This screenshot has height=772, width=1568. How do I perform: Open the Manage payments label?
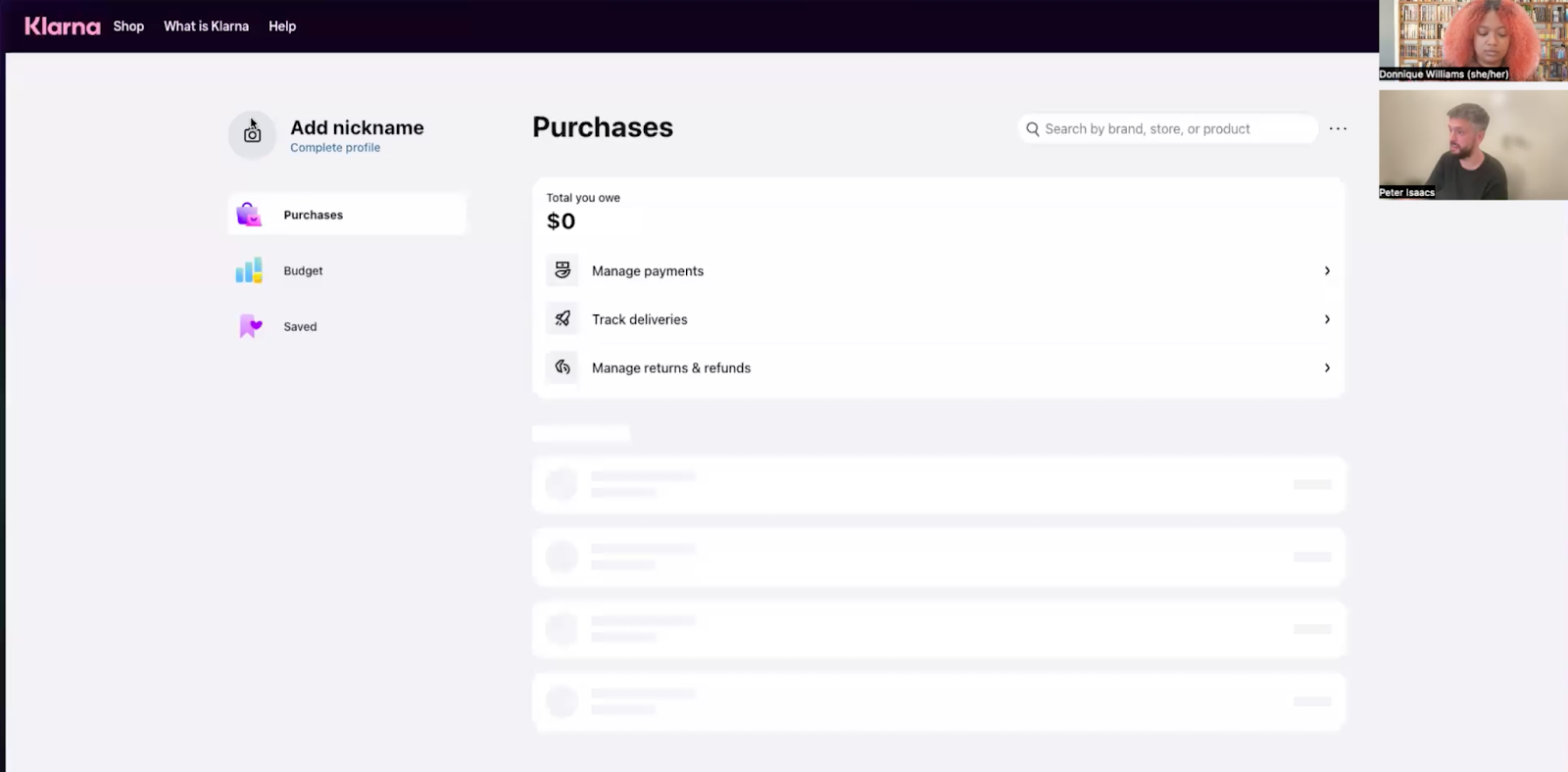[x=648, y=271]
